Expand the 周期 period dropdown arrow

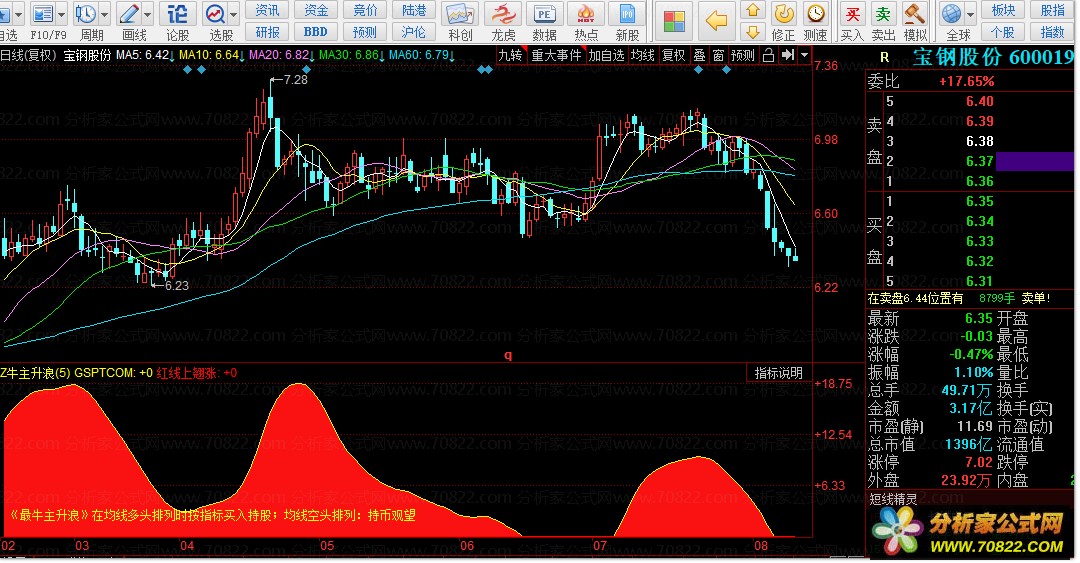pos(105,14)
